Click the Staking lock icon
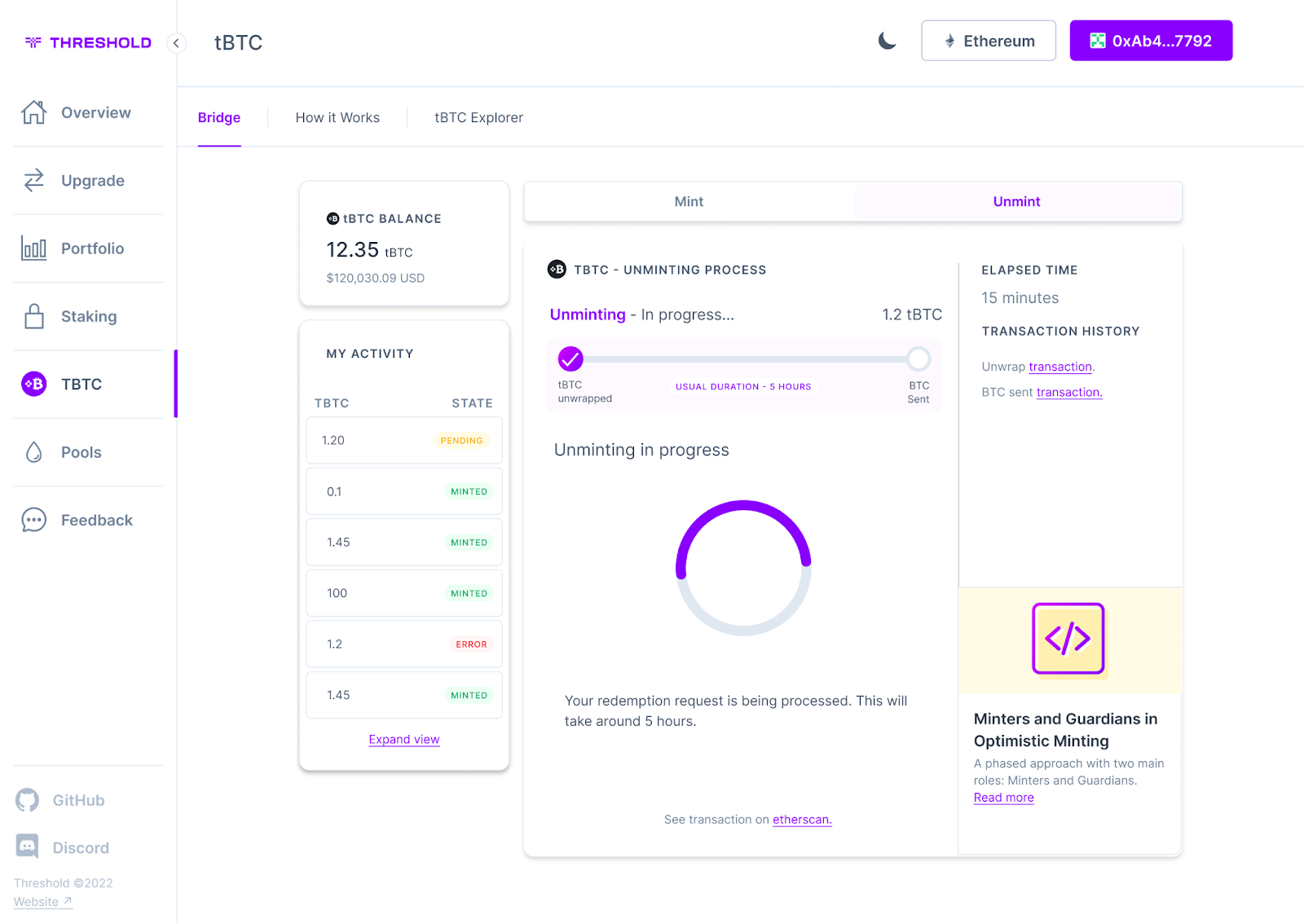The image size is (1304, 924). [34, 316]
